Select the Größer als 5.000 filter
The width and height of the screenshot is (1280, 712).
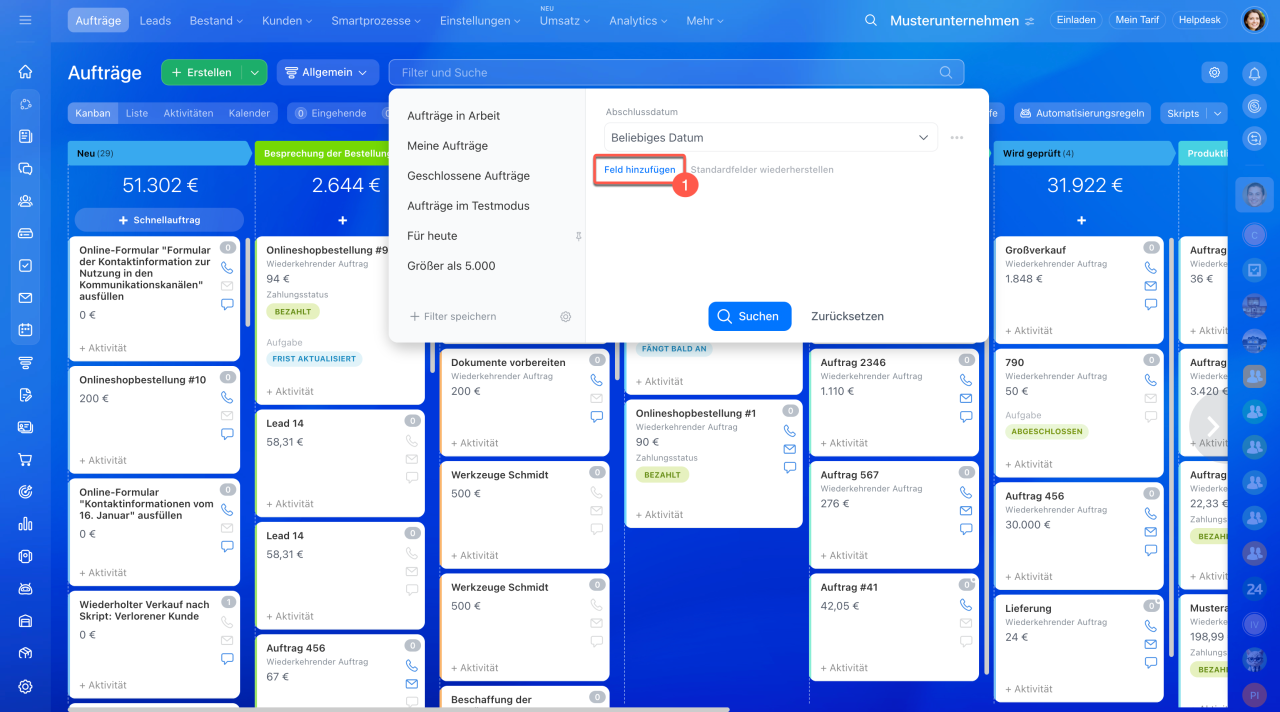[x=451, y=266]
